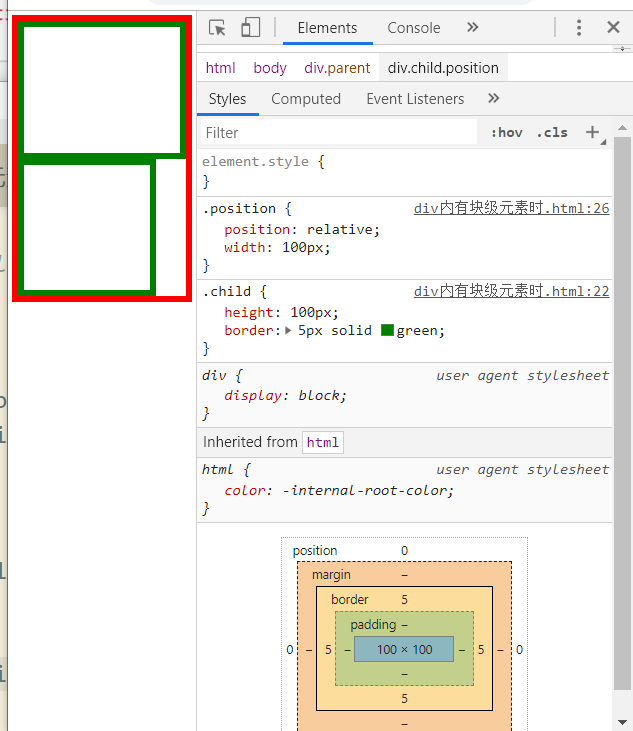
Task: Show more Styles sidebar tabs chevron
Action: (x=493, y=98)
